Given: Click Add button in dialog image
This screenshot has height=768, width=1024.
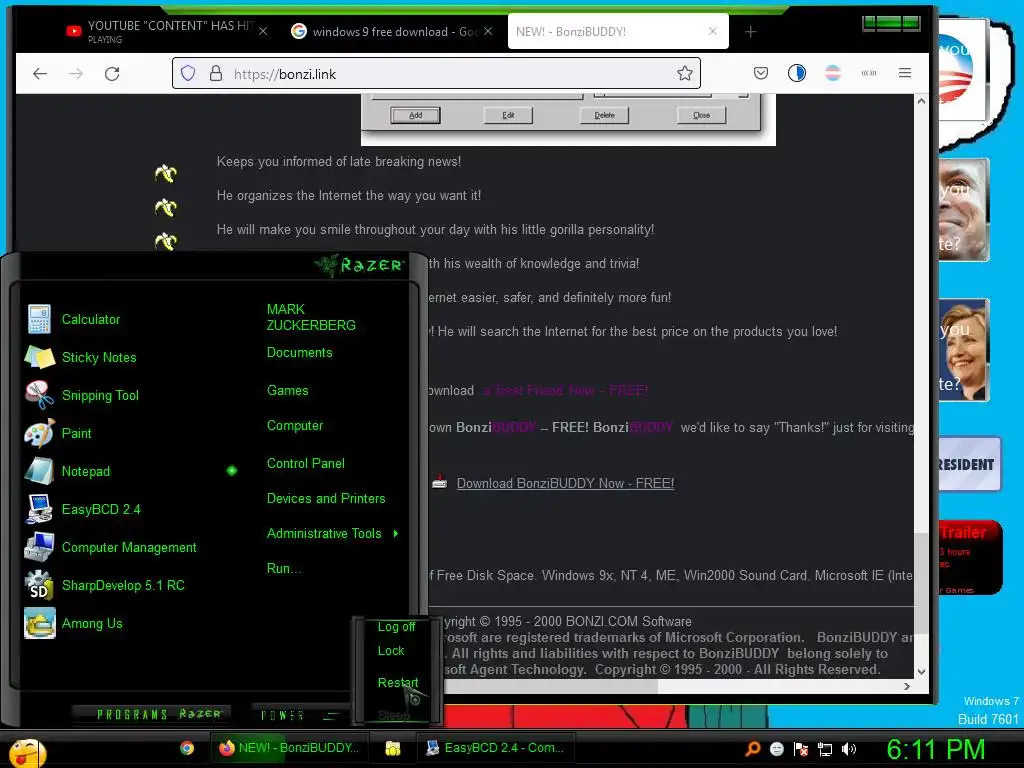Looking at the screenshot, I should pyautogui.click(x=415, y=115).
